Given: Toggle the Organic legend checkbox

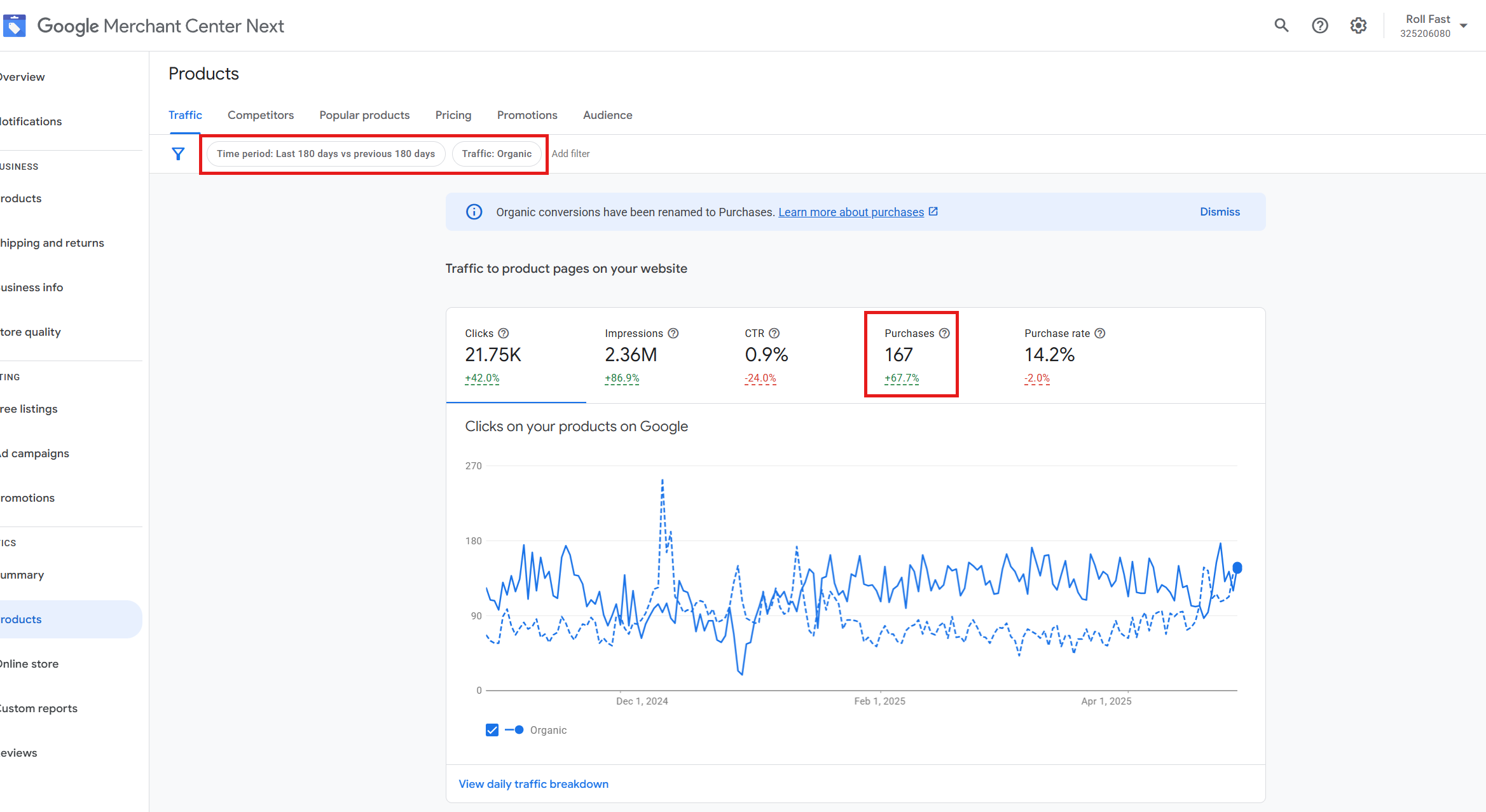Looking at the screenshot, I should (492, 730).
